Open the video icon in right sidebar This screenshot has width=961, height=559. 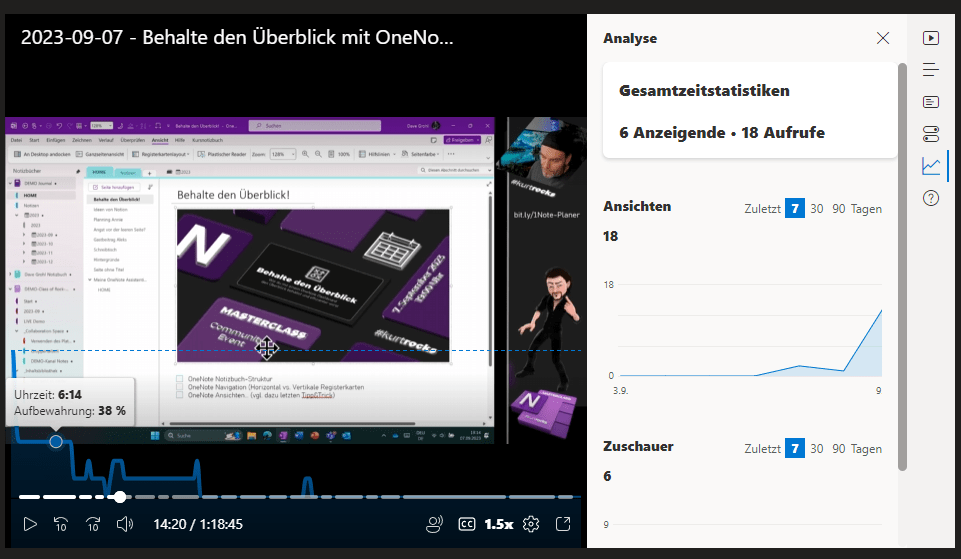(x=931, y=38)
